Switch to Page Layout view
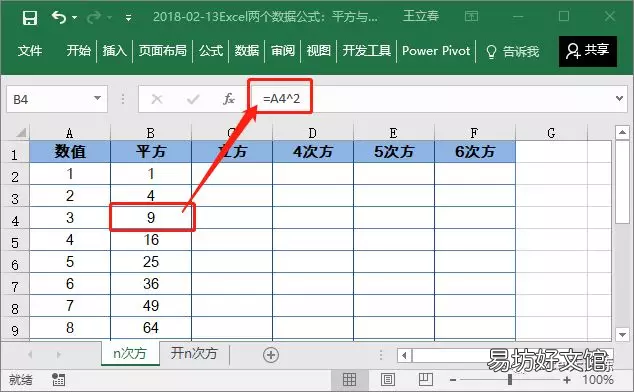The height and width of the screenshot is (392, 634). click(x=388, y=379)
